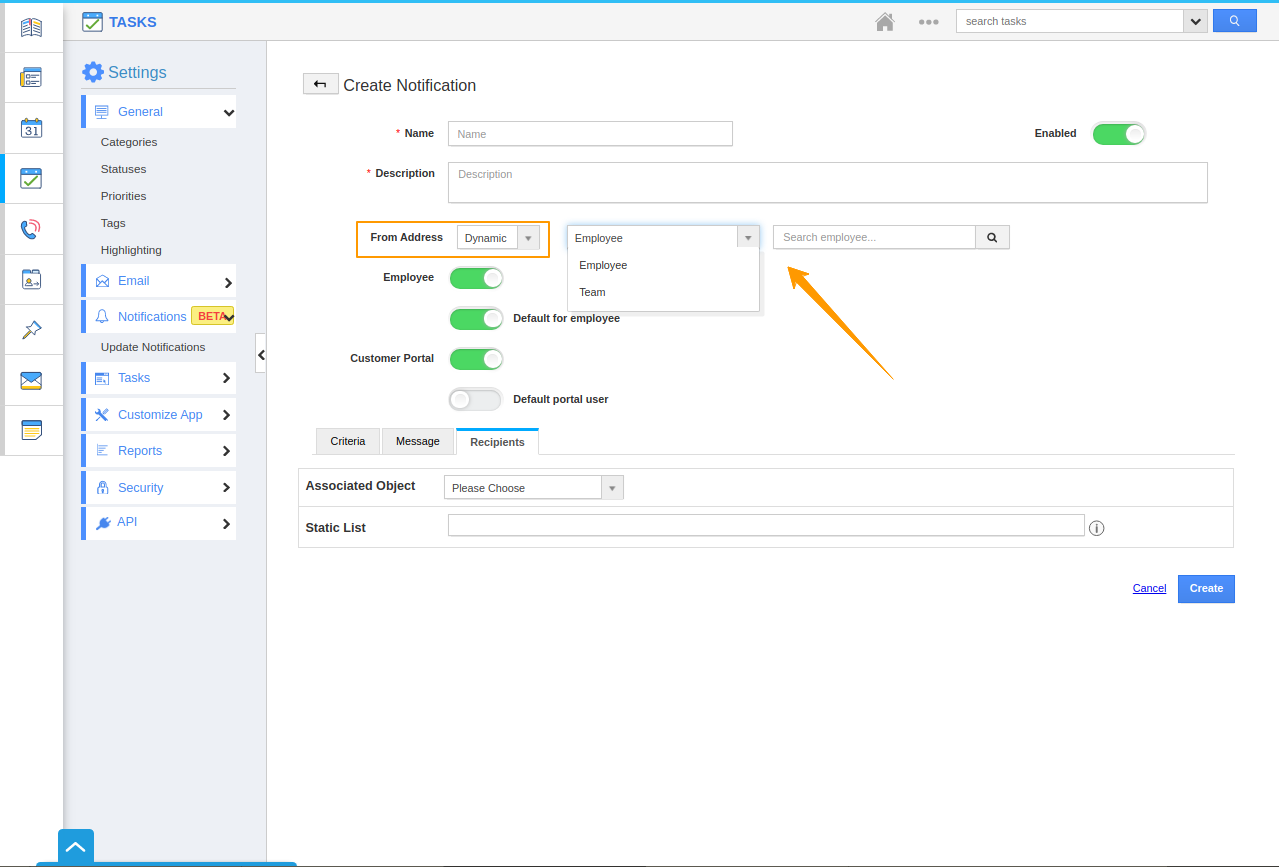
Task: Click the info icon next to Static List
Action: coord(1096,528)
